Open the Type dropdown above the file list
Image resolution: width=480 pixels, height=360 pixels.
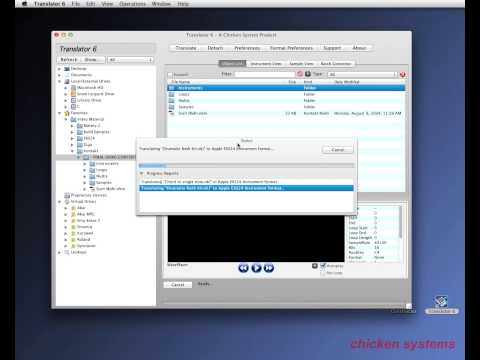coord(362,74)
